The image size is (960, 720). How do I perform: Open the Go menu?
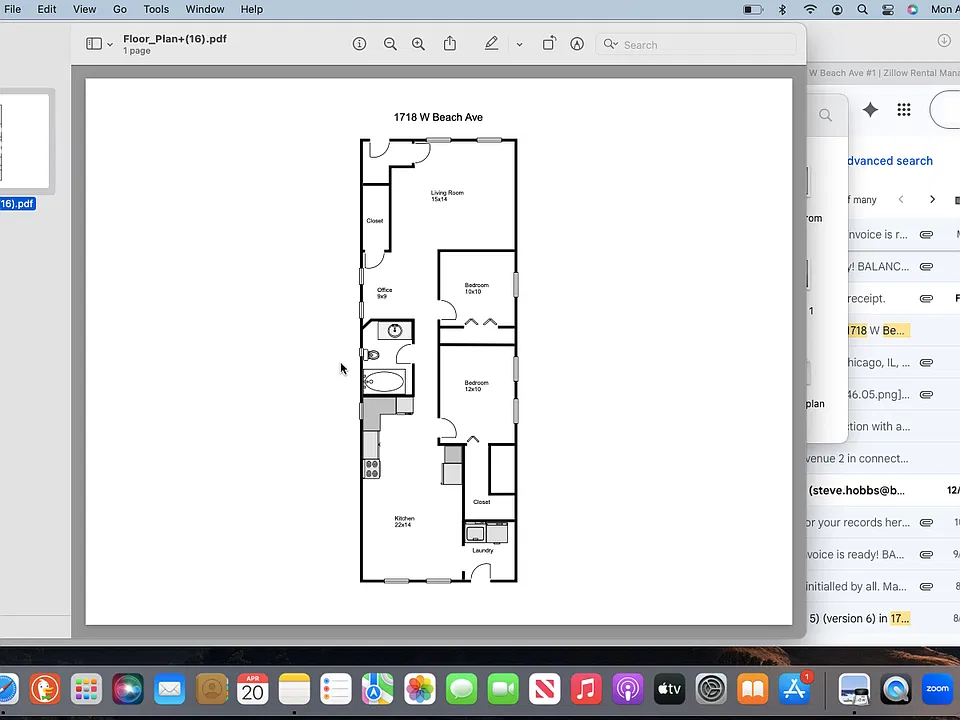click(120, 9)
